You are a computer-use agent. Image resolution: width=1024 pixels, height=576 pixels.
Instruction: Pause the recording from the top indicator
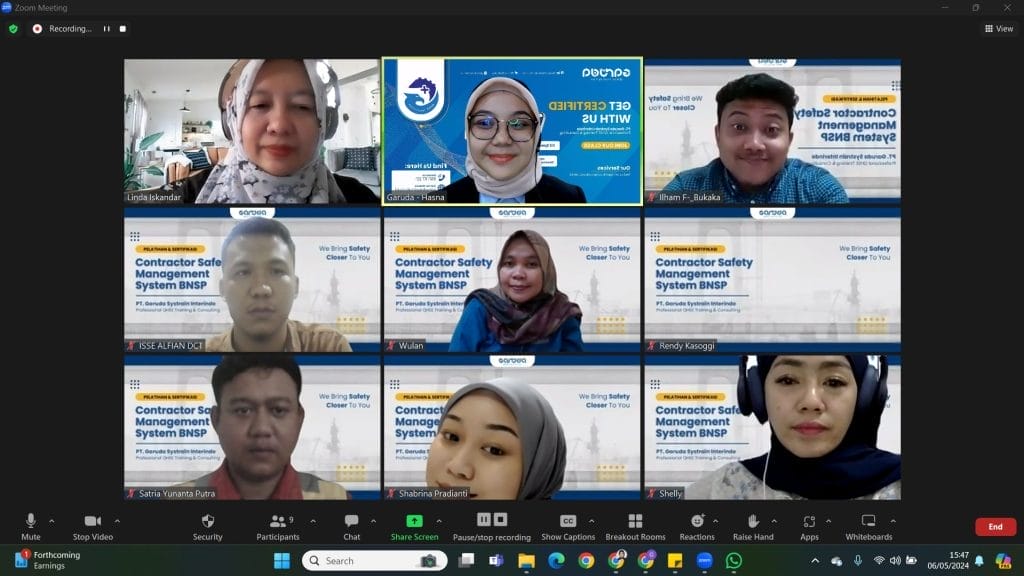[107, 29]
